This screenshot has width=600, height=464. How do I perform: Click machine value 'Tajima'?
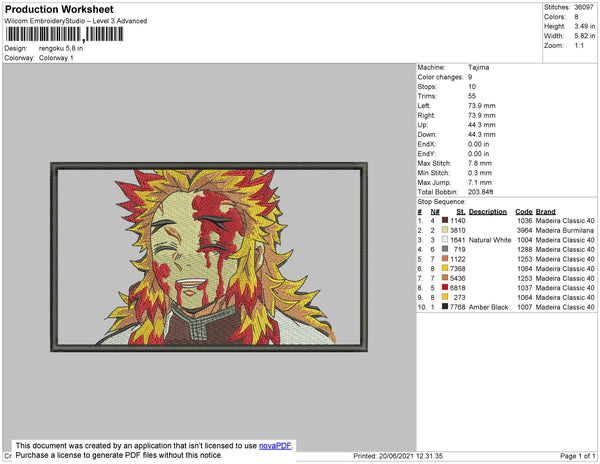[x=478, y=67]
